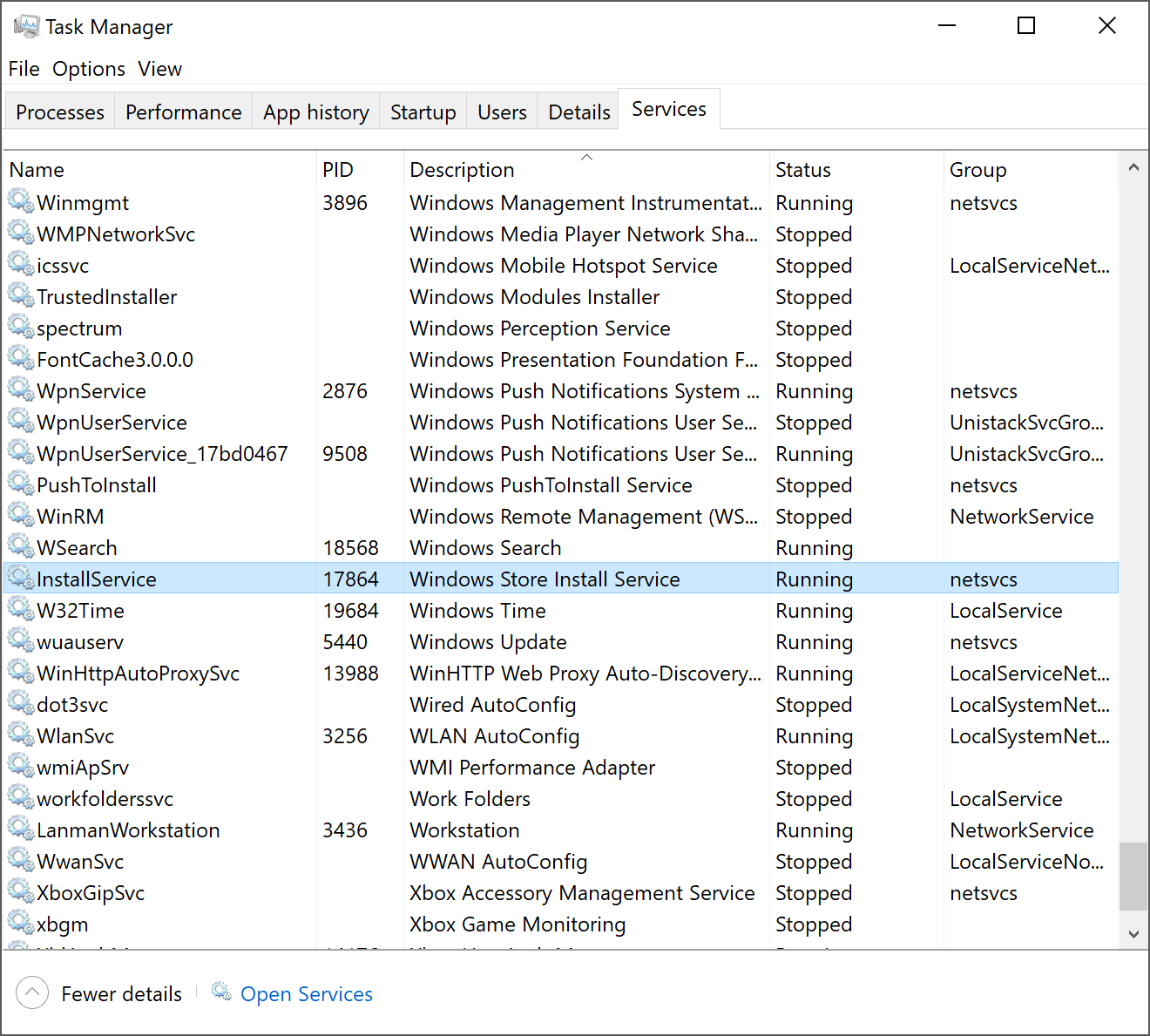This screenshot has width=1150, height=1036.
Task: Click the gear icon beside Winmgmt
Action: (21, 201)
